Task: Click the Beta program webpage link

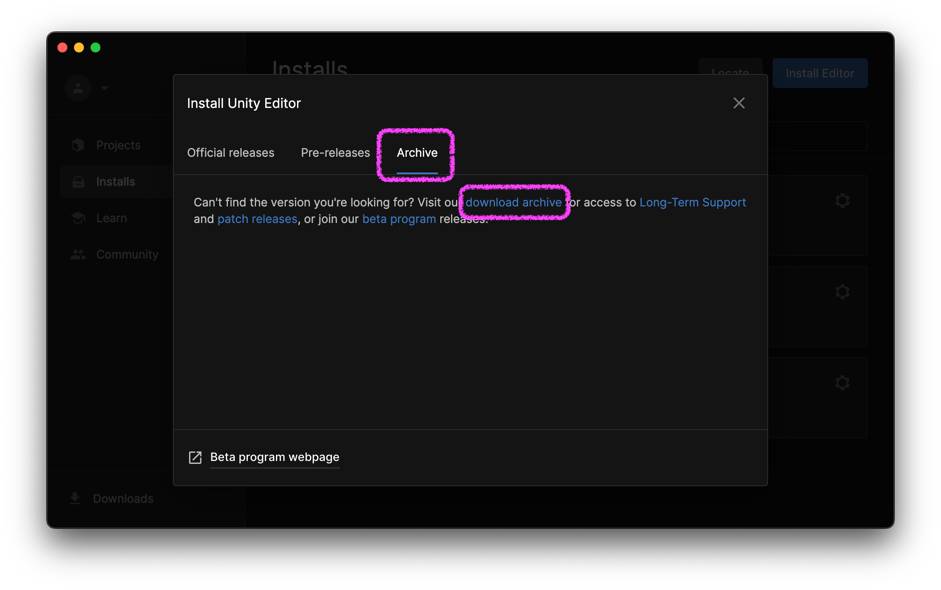Action: coord(274,457)
